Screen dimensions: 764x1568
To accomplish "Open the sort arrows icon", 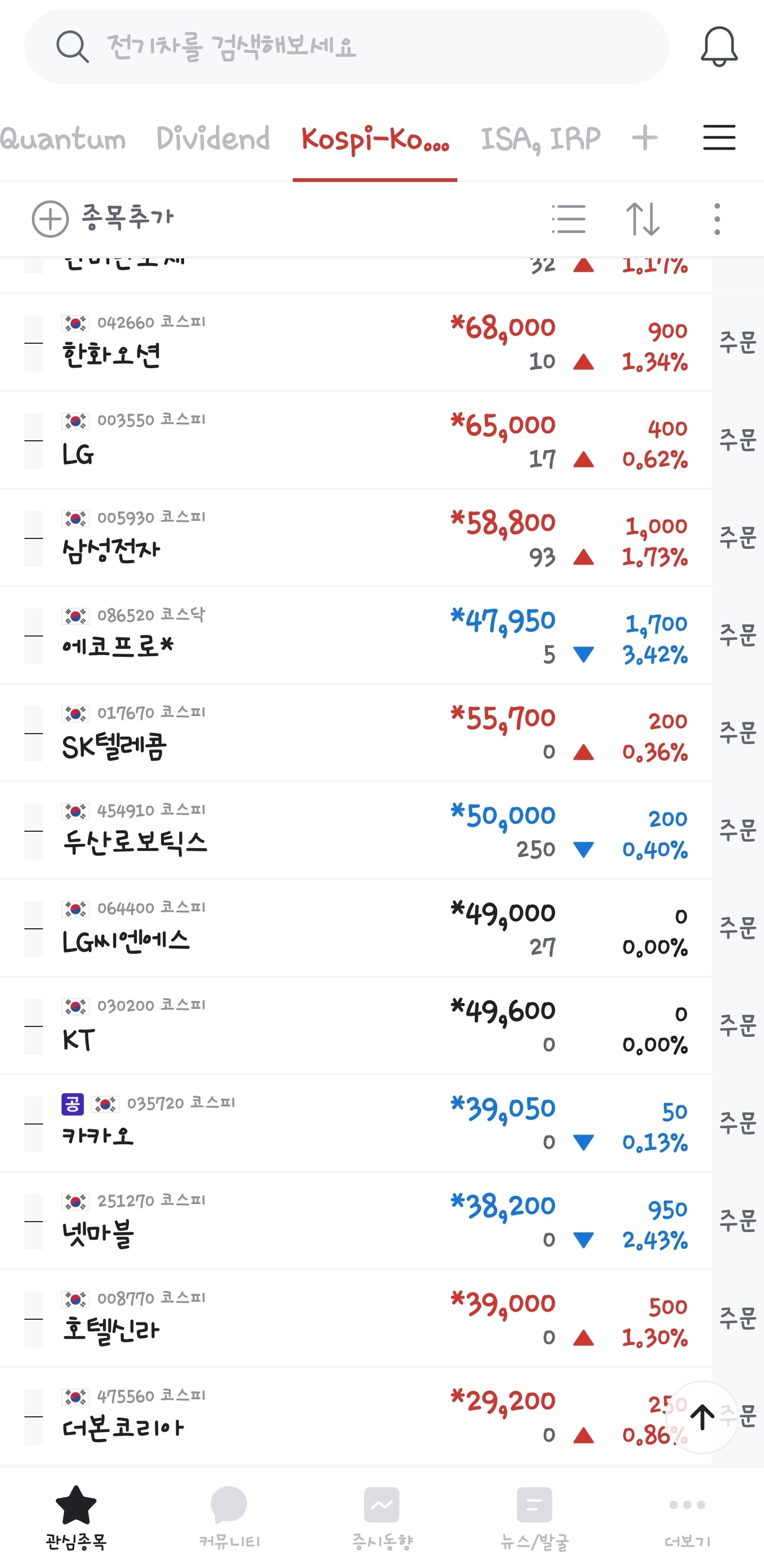I will pos(643,219).
